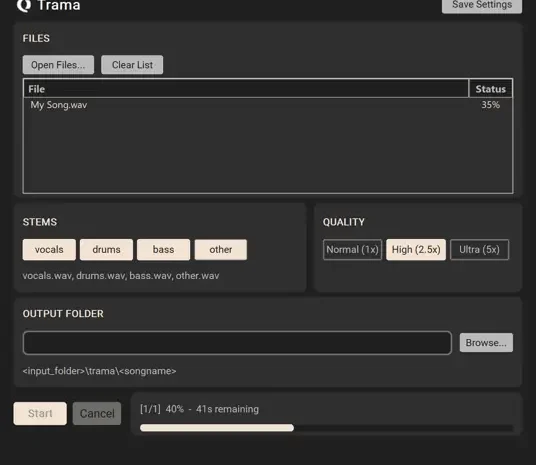
Task: Cancel the current separation job
Action: point(97,413)
